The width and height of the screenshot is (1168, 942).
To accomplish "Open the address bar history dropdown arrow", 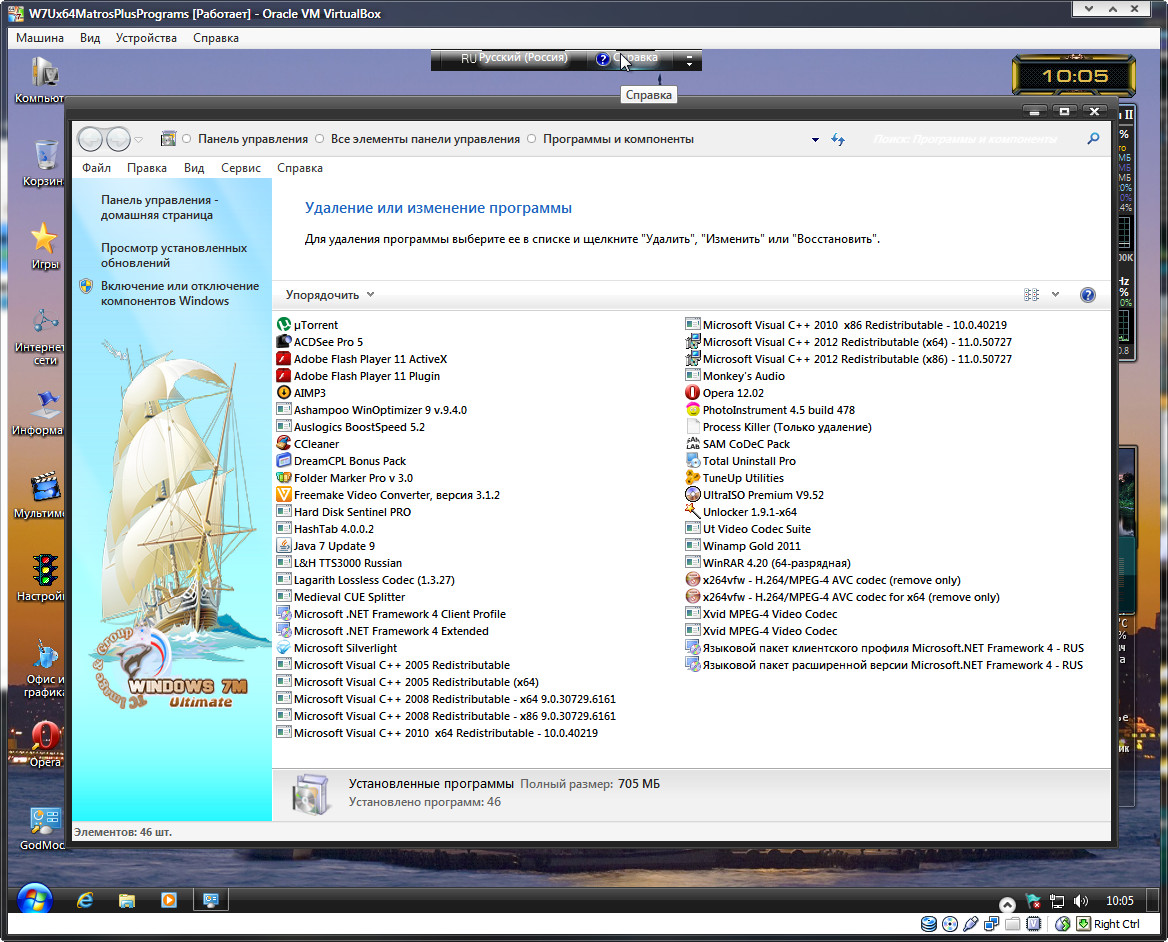I will pos(815,139).
